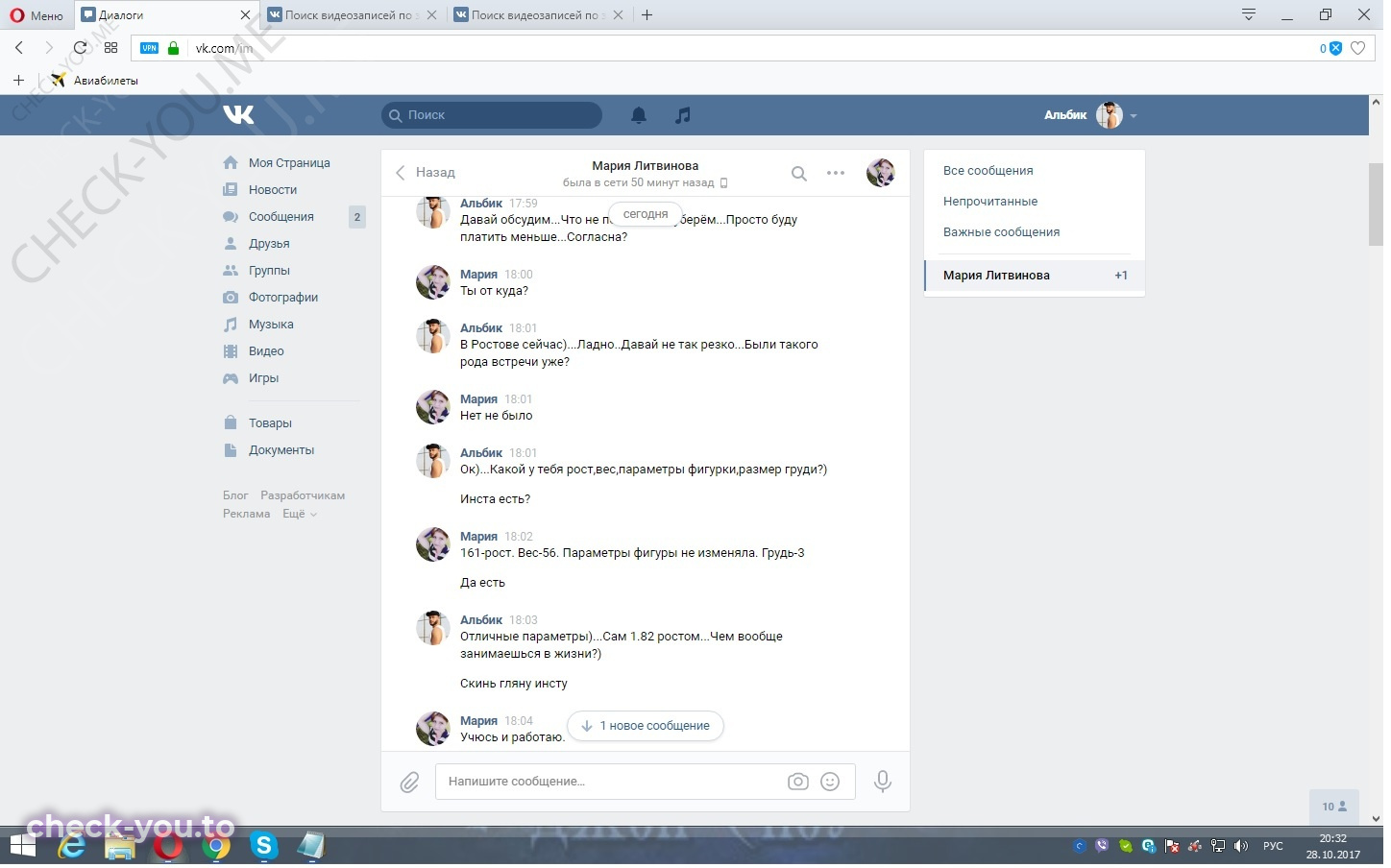
Task: Open Windows Start button
Action: point(22,847)
